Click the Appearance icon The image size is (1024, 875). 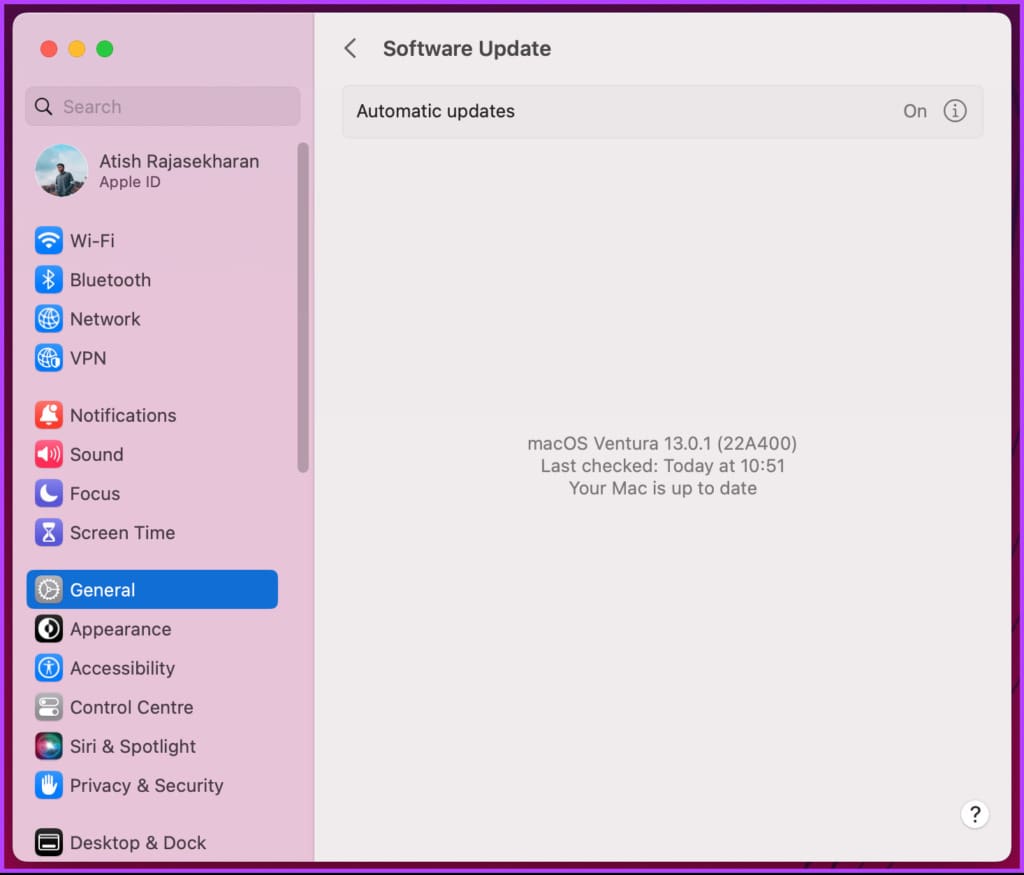(x=48, y=629)
